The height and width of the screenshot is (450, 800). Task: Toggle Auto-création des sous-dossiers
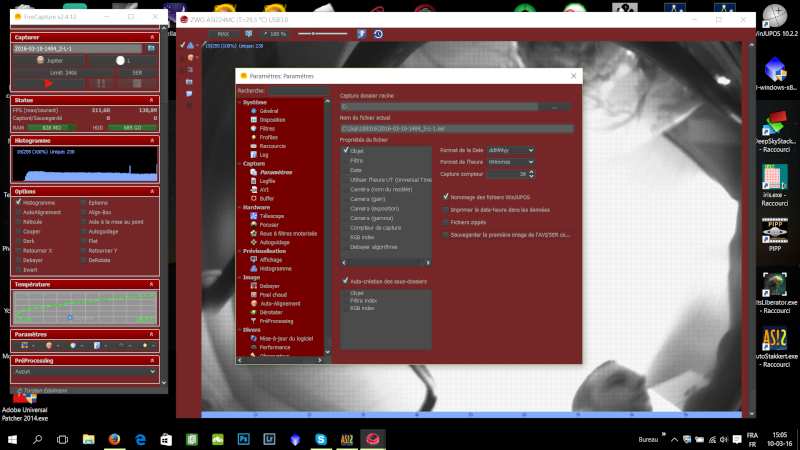tap(345, 281)
